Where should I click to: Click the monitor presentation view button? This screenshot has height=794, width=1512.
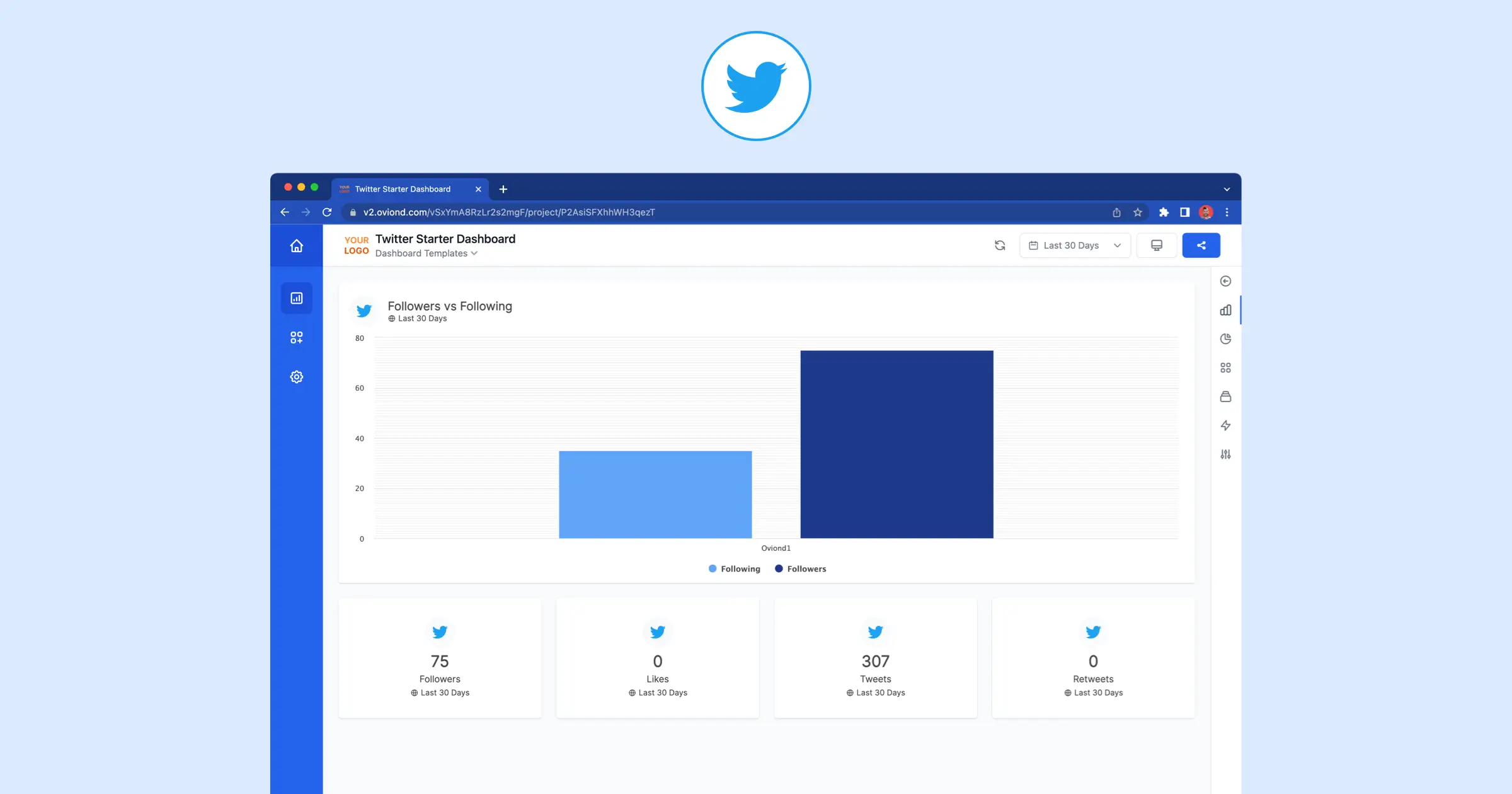(x=1157, y=245)
